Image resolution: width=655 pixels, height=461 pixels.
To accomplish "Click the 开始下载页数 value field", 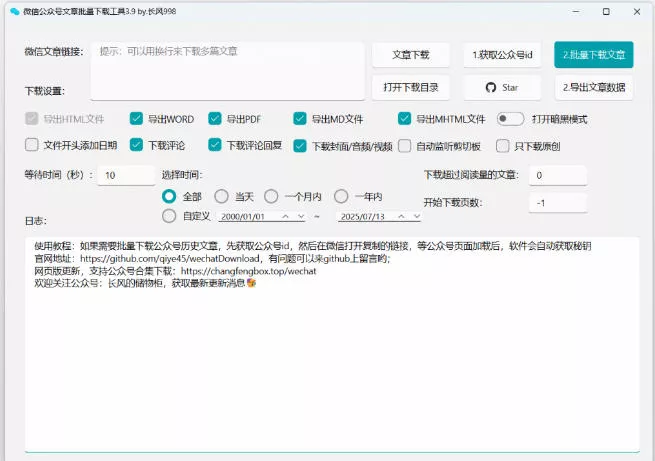I will point(558,203).
